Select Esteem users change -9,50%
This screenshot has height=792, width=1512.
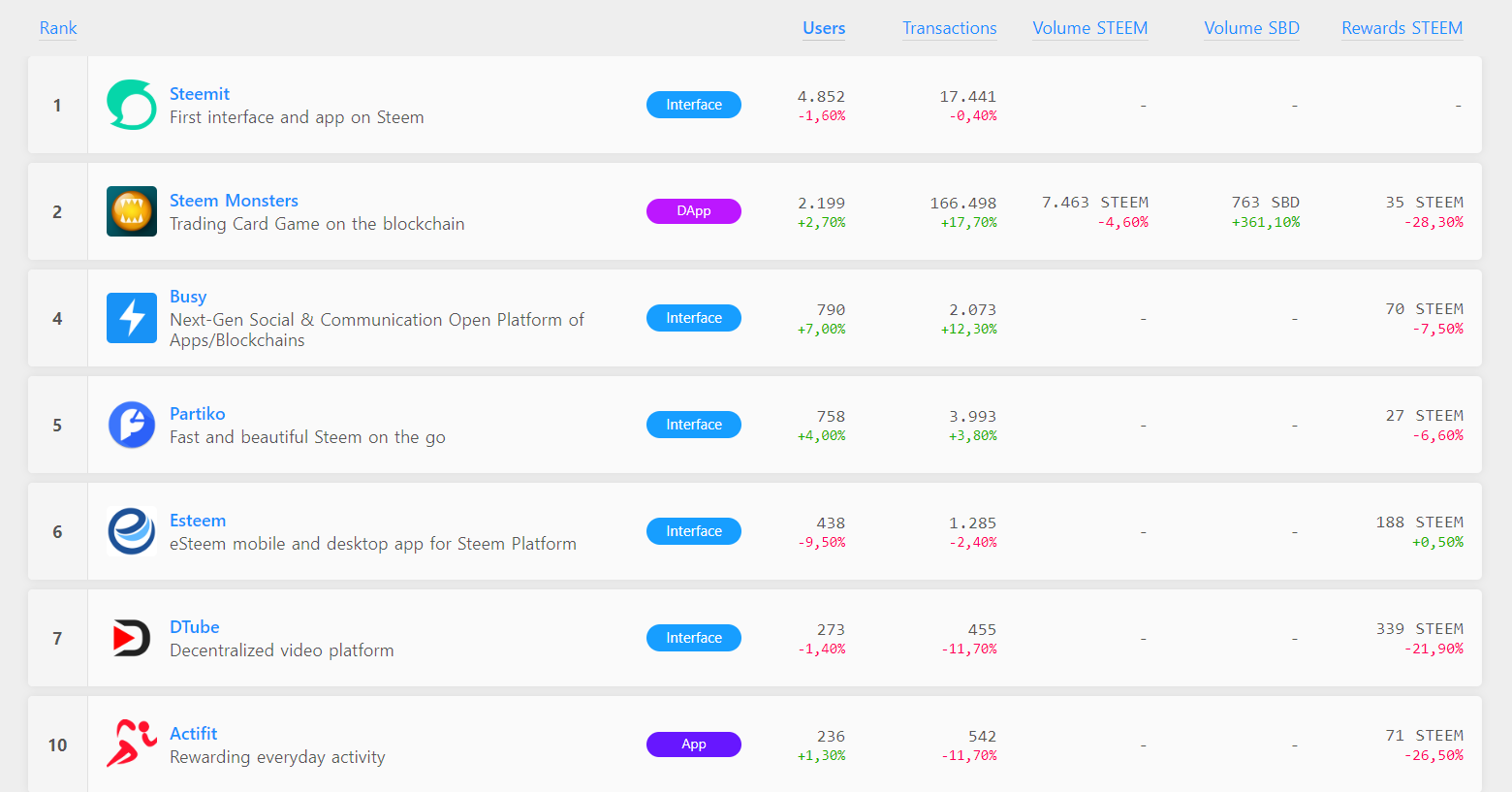821,543
